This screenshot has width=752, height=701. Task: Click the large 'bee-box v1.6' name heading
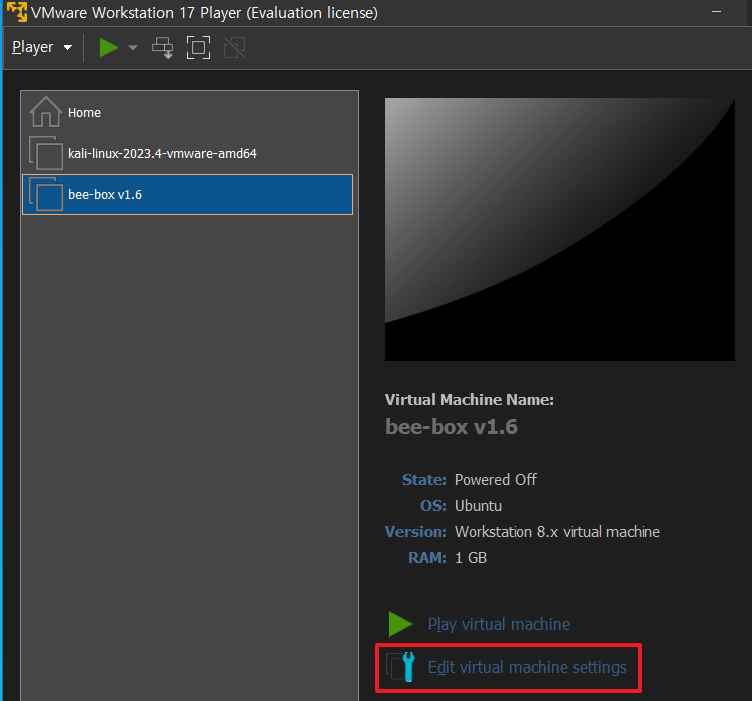451,426
